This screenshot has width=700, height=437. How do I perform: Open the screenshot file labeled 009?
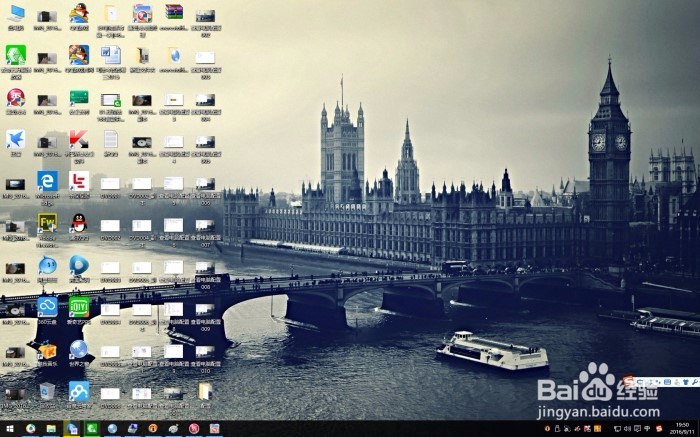[x=205, y=310]
